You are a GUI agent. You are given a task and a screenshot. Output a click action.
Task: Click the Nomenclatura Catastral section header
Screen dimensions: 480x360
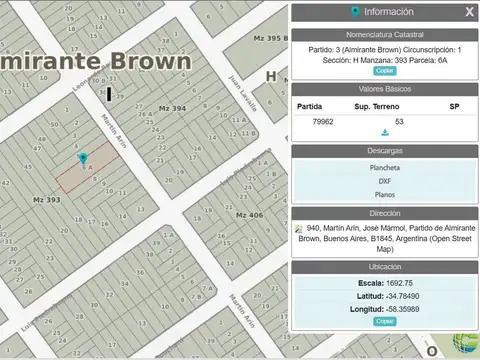pyautogui.click(x=385, y=35)
